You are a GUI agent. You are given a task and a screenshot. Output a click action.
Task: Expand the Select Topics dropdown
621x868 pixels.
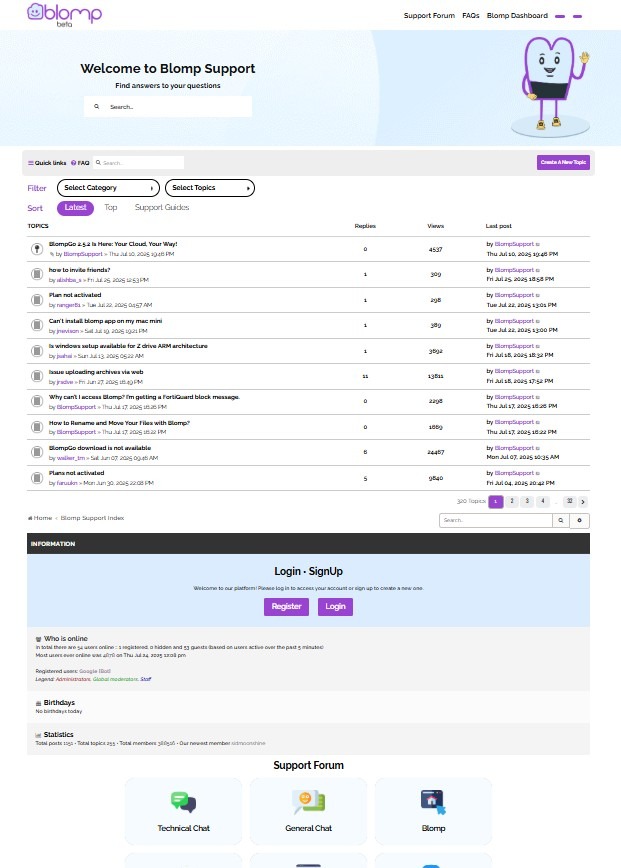coord(210,188)
